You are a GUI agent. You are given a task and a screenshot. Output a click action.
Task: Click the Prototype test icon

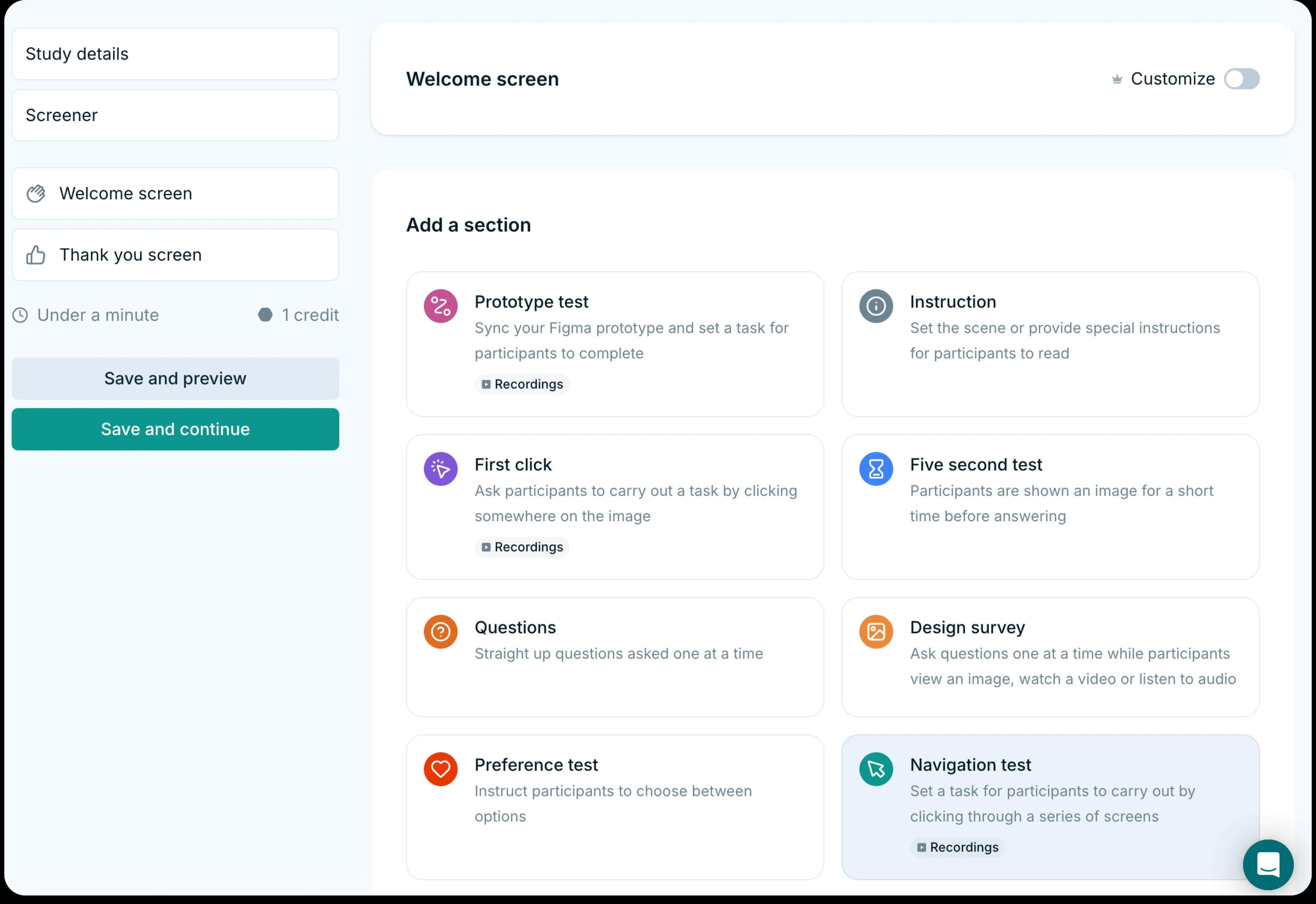pos(441,306)
